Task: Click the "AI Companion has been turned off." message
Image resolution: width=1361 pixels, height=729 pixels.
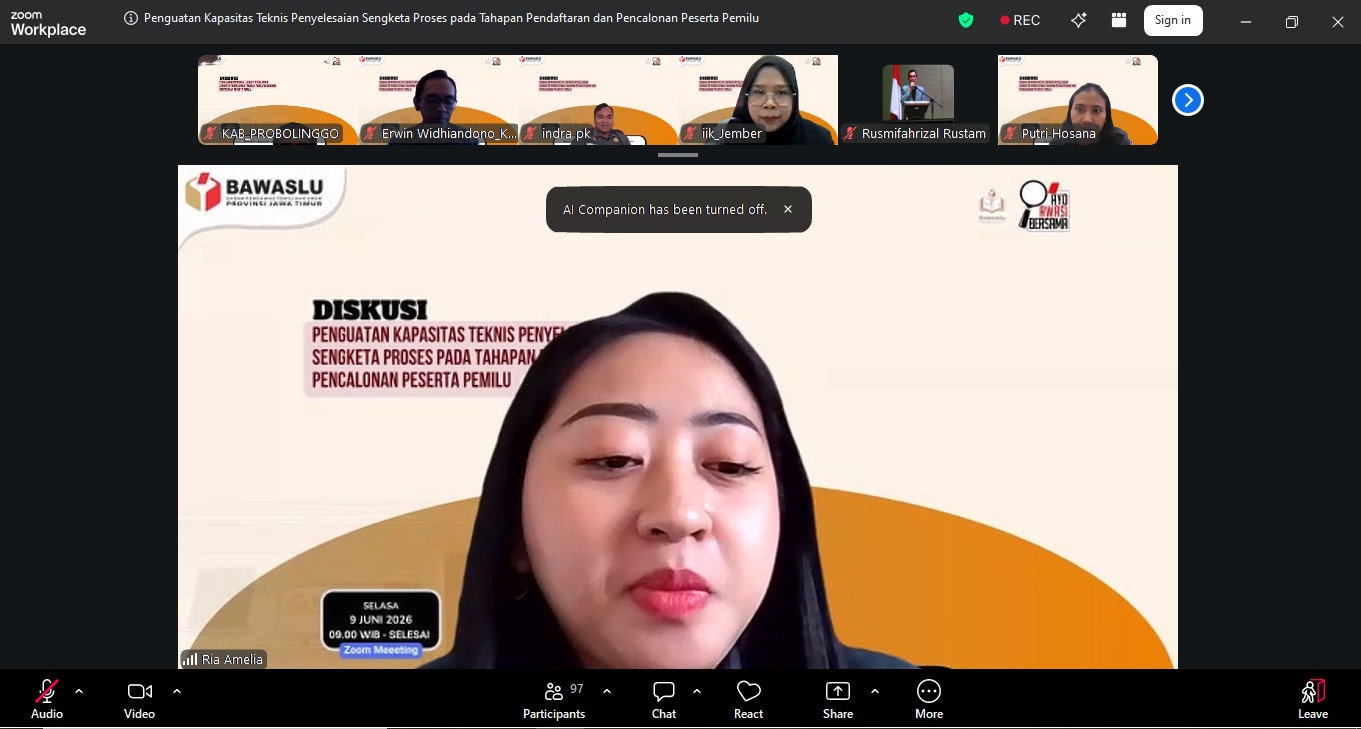Action: tap(665, 210)
